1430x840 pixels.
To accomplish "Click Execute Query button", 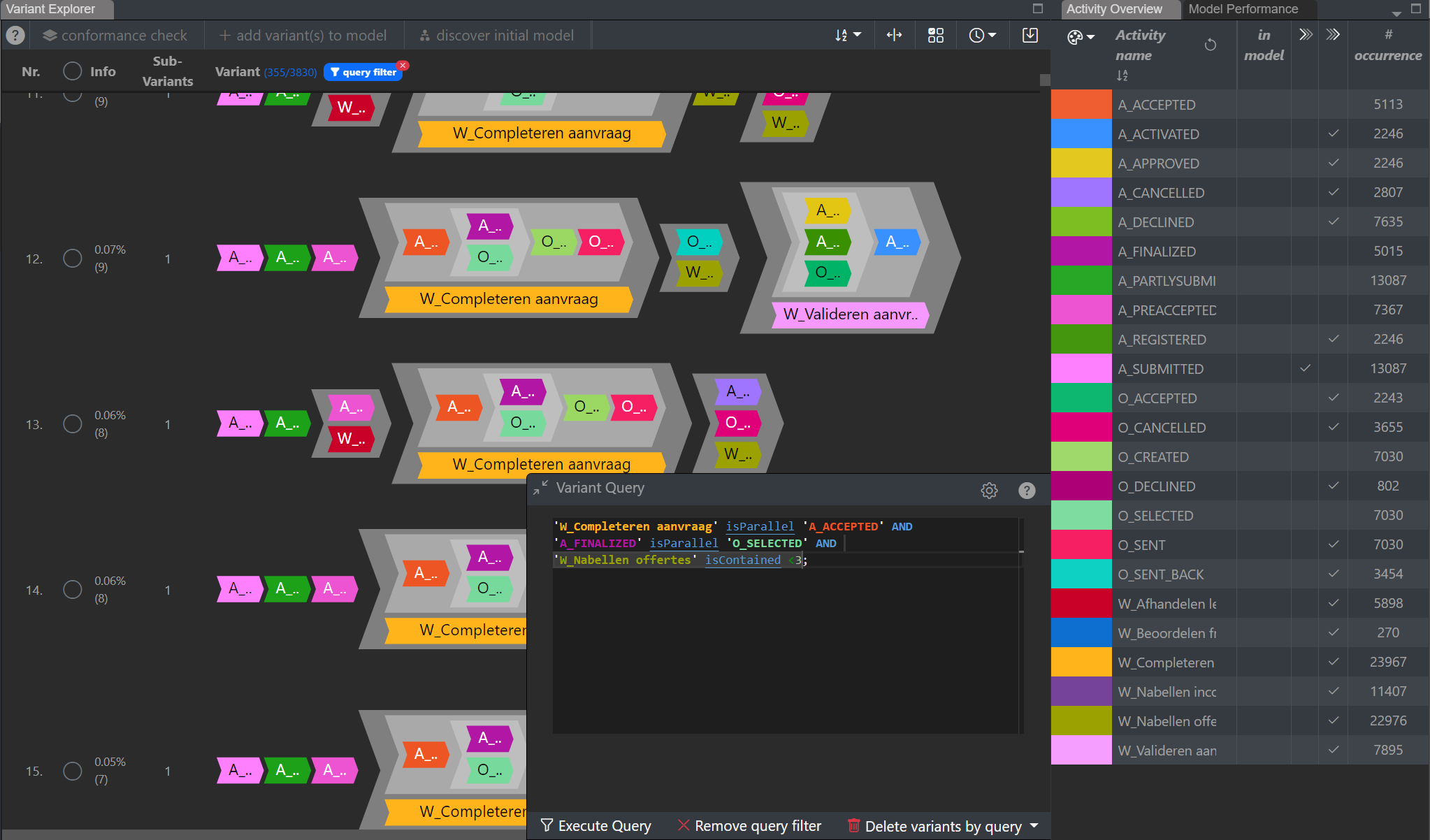I will 596,826.
